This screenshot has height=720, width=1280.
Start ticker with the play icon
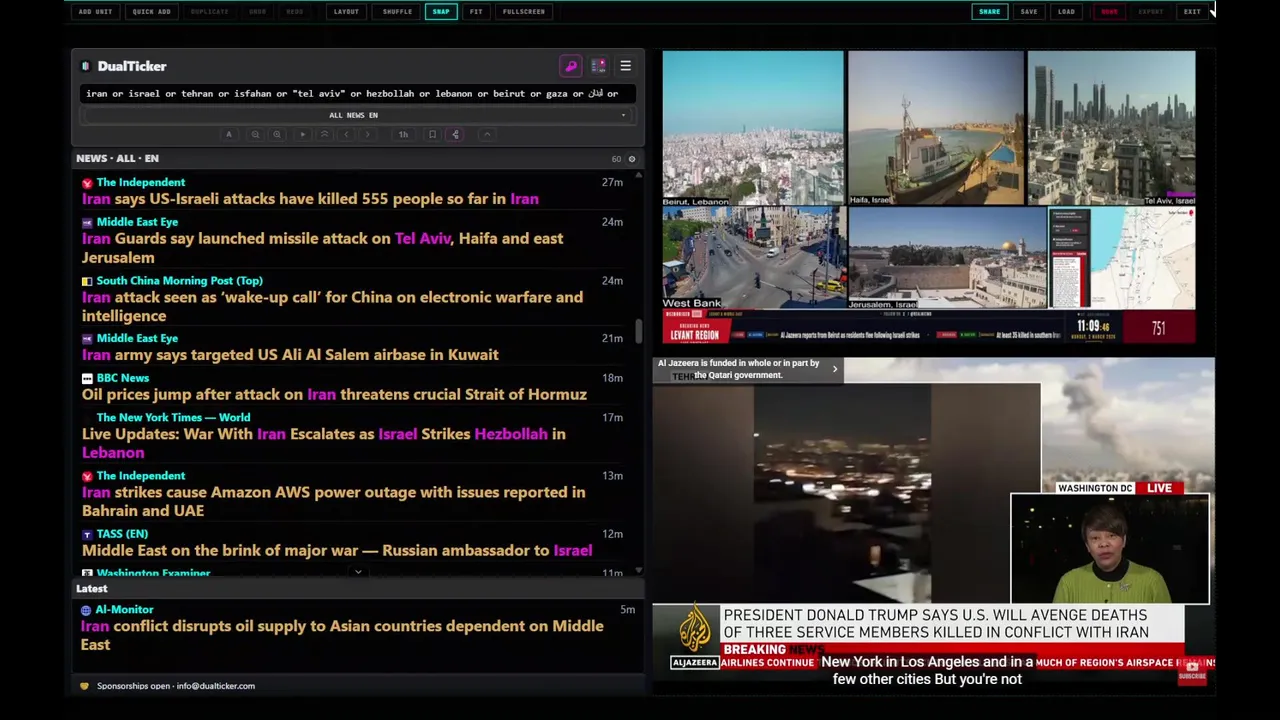click(302, 134)
